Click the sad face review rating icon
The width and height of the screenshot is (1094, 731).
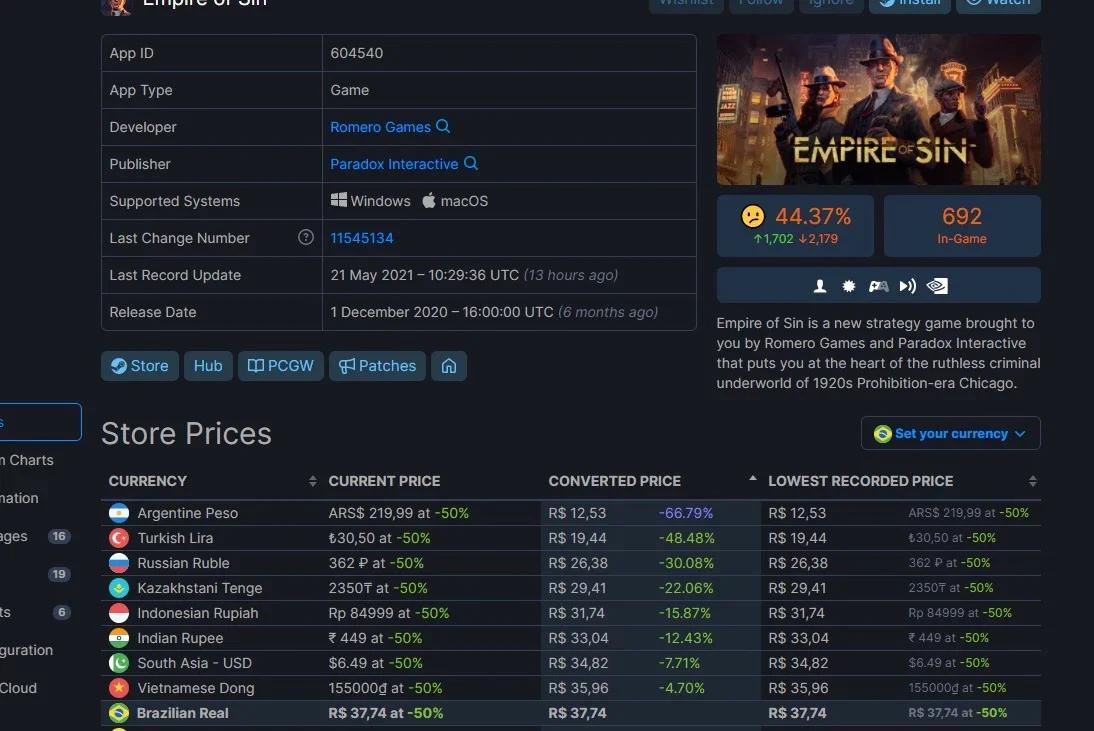(753, 216)
